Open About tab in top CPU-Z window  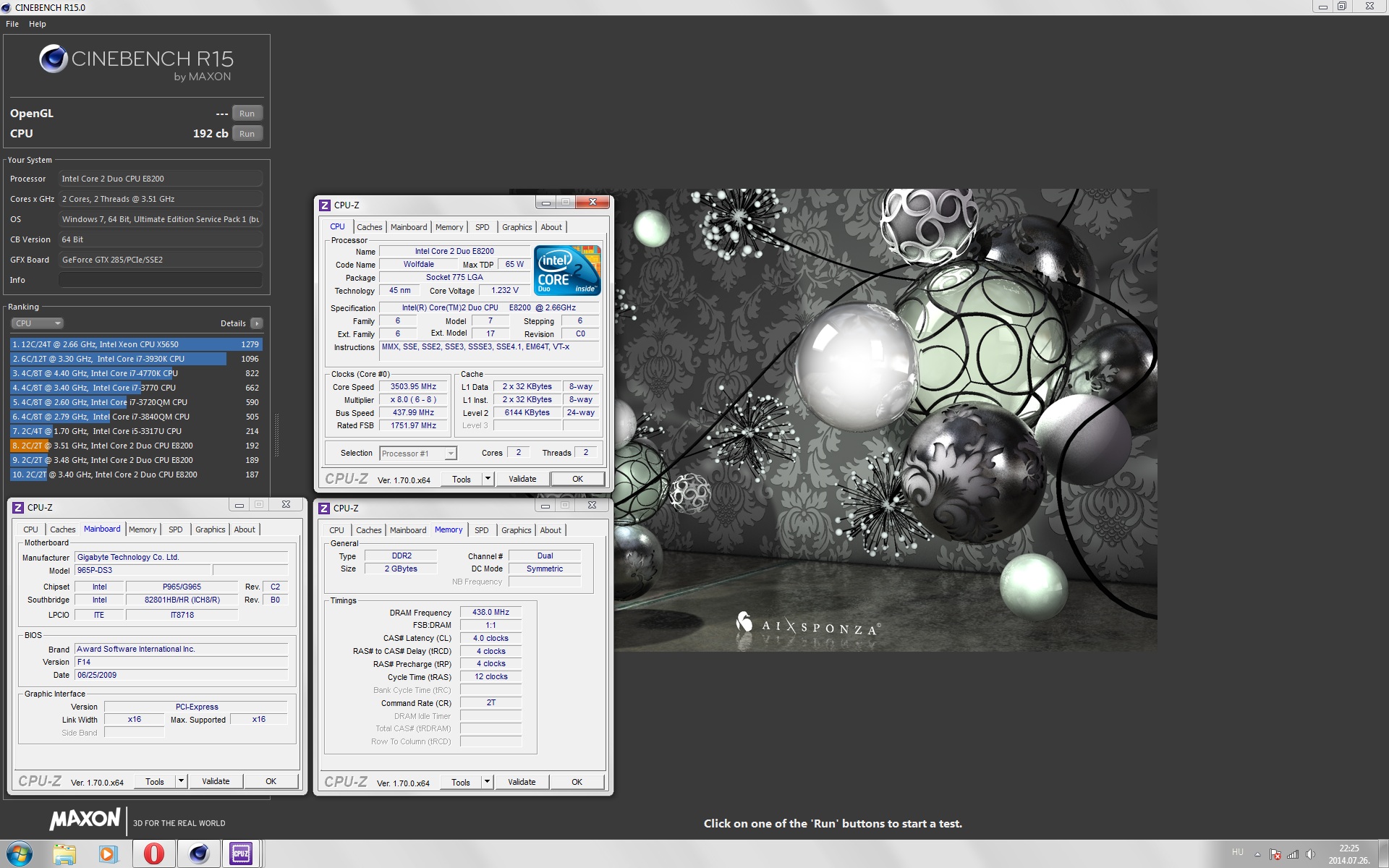tap(551, 227)
